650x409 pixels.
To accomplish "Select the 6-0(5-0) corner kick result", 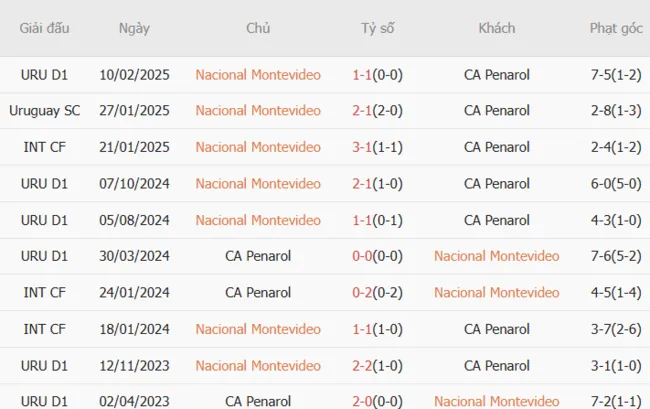I will (616, 183).
